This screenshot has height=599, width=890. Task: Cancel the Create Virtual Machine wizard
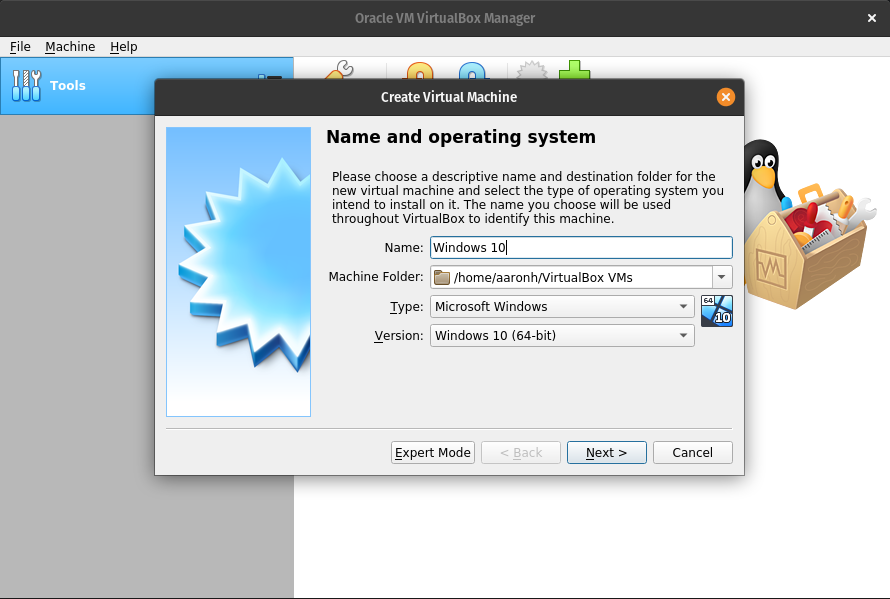click(x=692, y=452)
